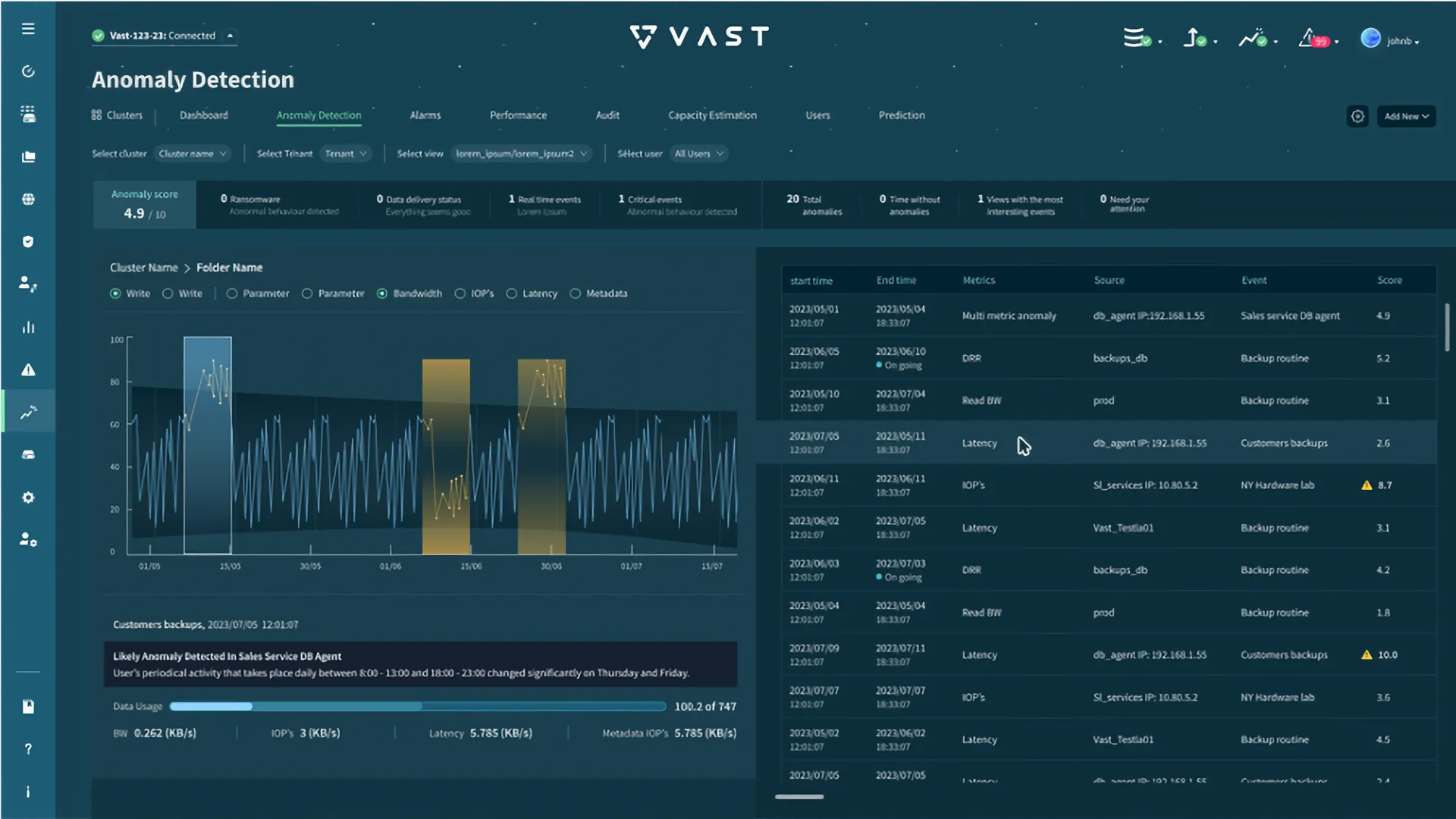Click the Data Usage progress bar
The height and width of the screenshot is (819, 1456).
click(x=417, y=707)
